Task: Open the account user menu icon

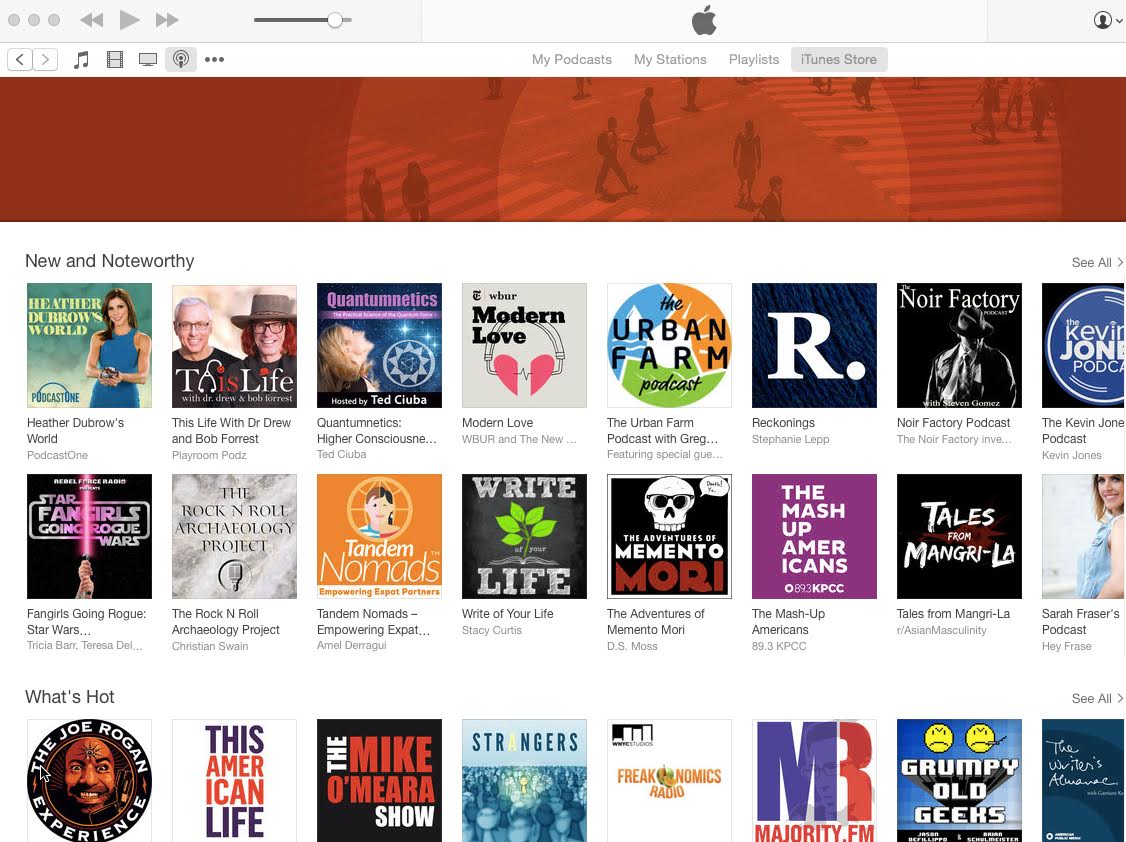Action: (x=1102, y=20)
